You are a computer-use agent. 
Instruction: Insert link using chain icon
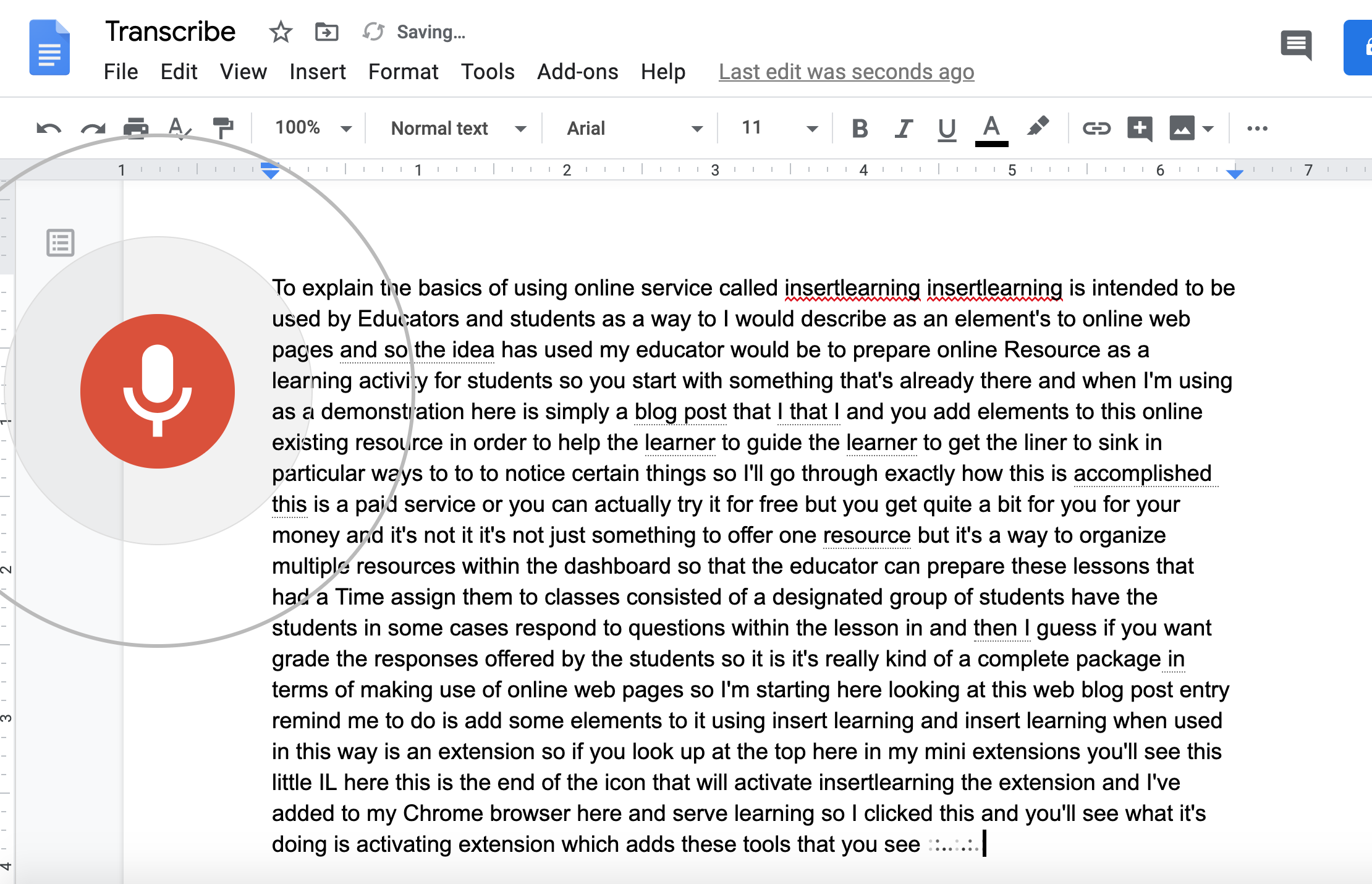1096,128
